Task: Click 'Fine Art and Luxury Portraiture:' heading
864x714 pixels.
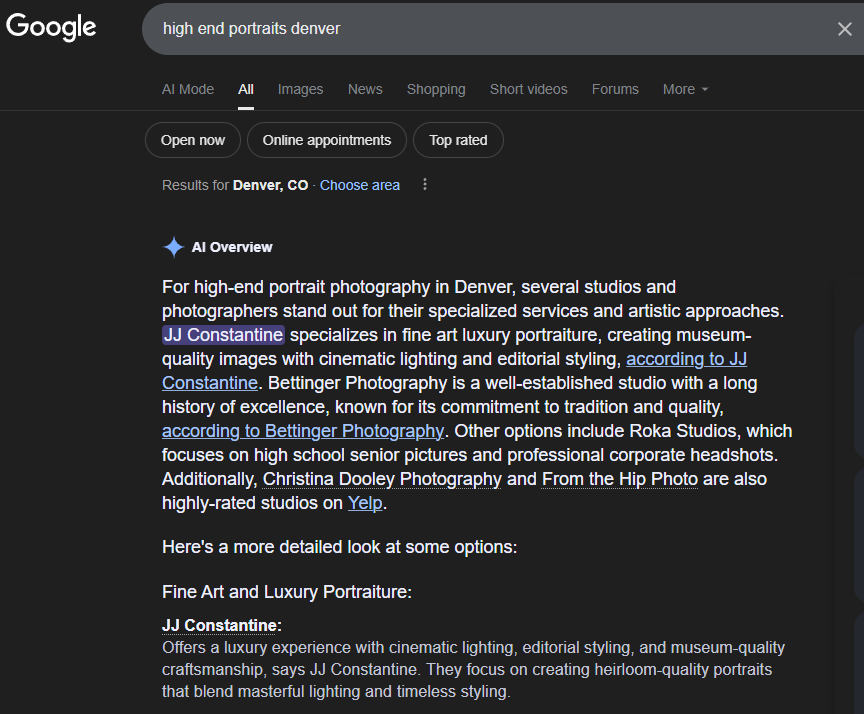Action: 287,592
